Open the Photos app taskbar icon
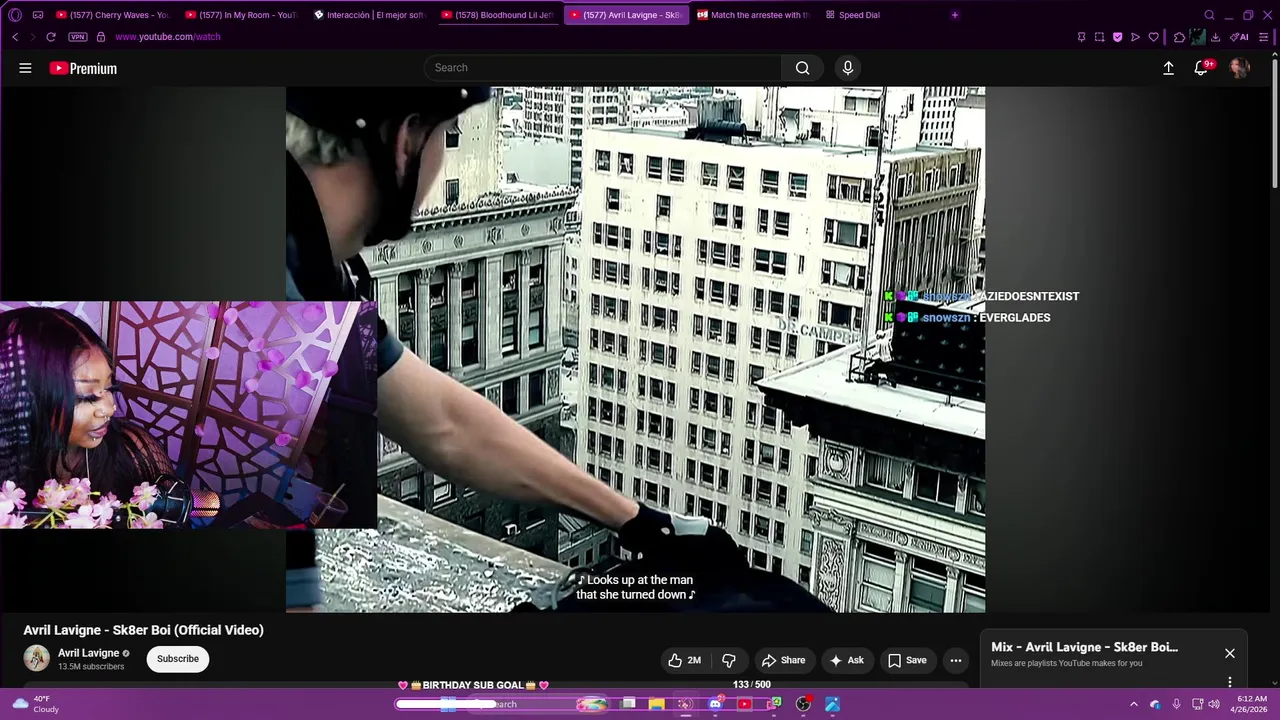Screen dimensions: 1280x720 coord(832,704)
